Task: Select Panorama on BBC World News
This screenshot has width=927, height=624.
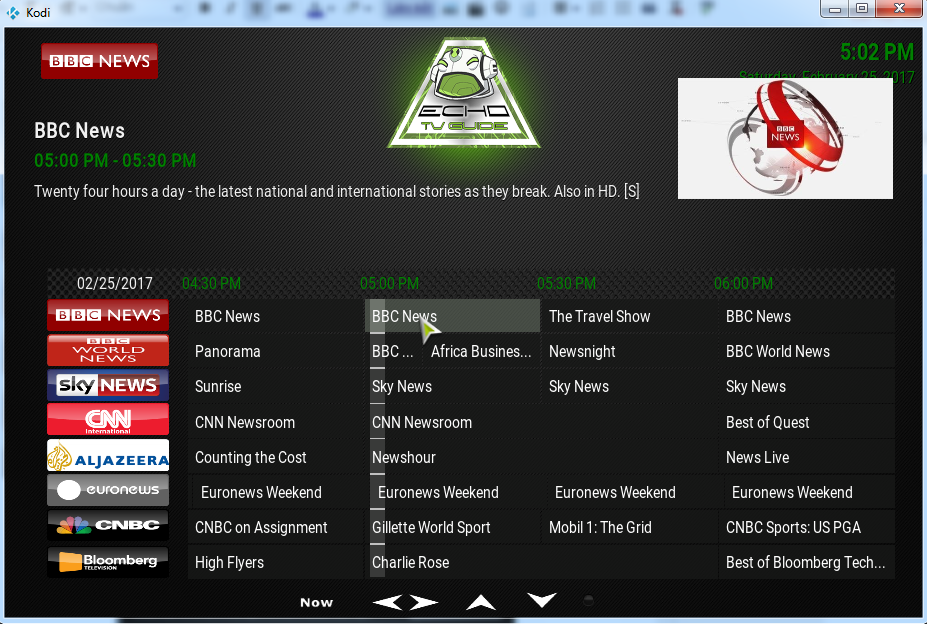Action: (x=275, y=351)
